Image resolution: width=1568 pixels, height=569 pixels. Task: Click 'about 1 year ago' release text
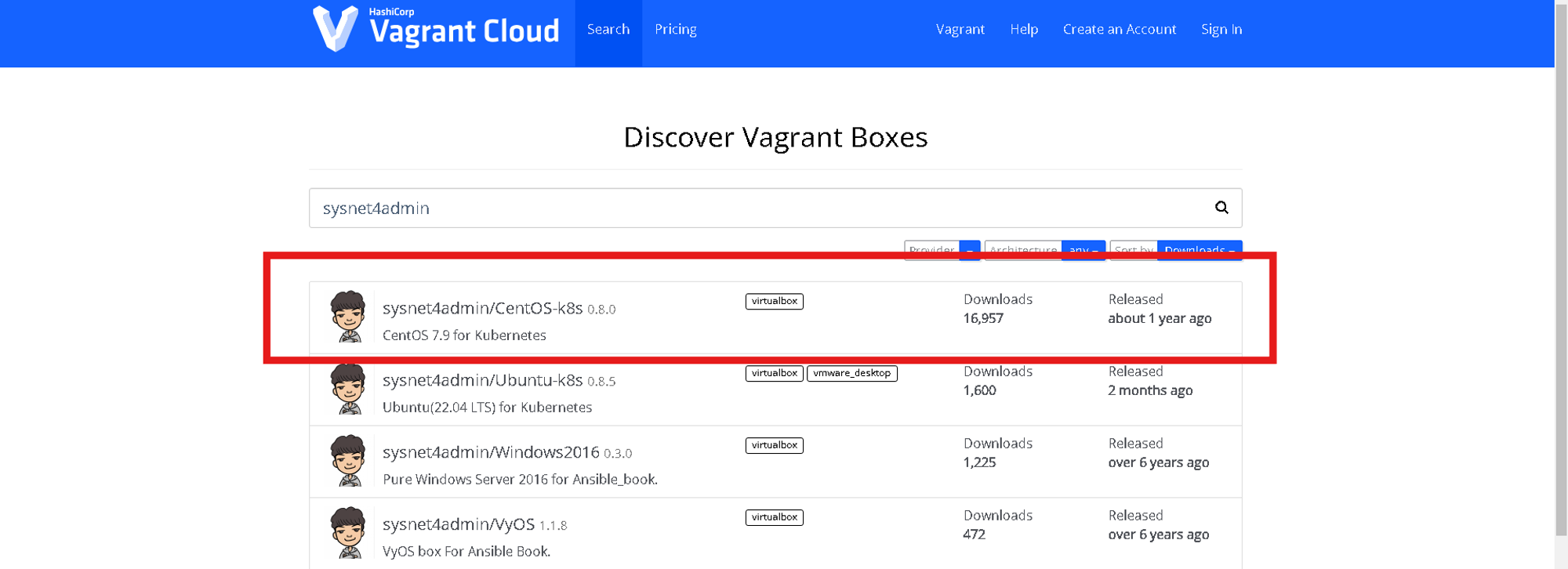pyautogui.click(x=1160, y=318)
